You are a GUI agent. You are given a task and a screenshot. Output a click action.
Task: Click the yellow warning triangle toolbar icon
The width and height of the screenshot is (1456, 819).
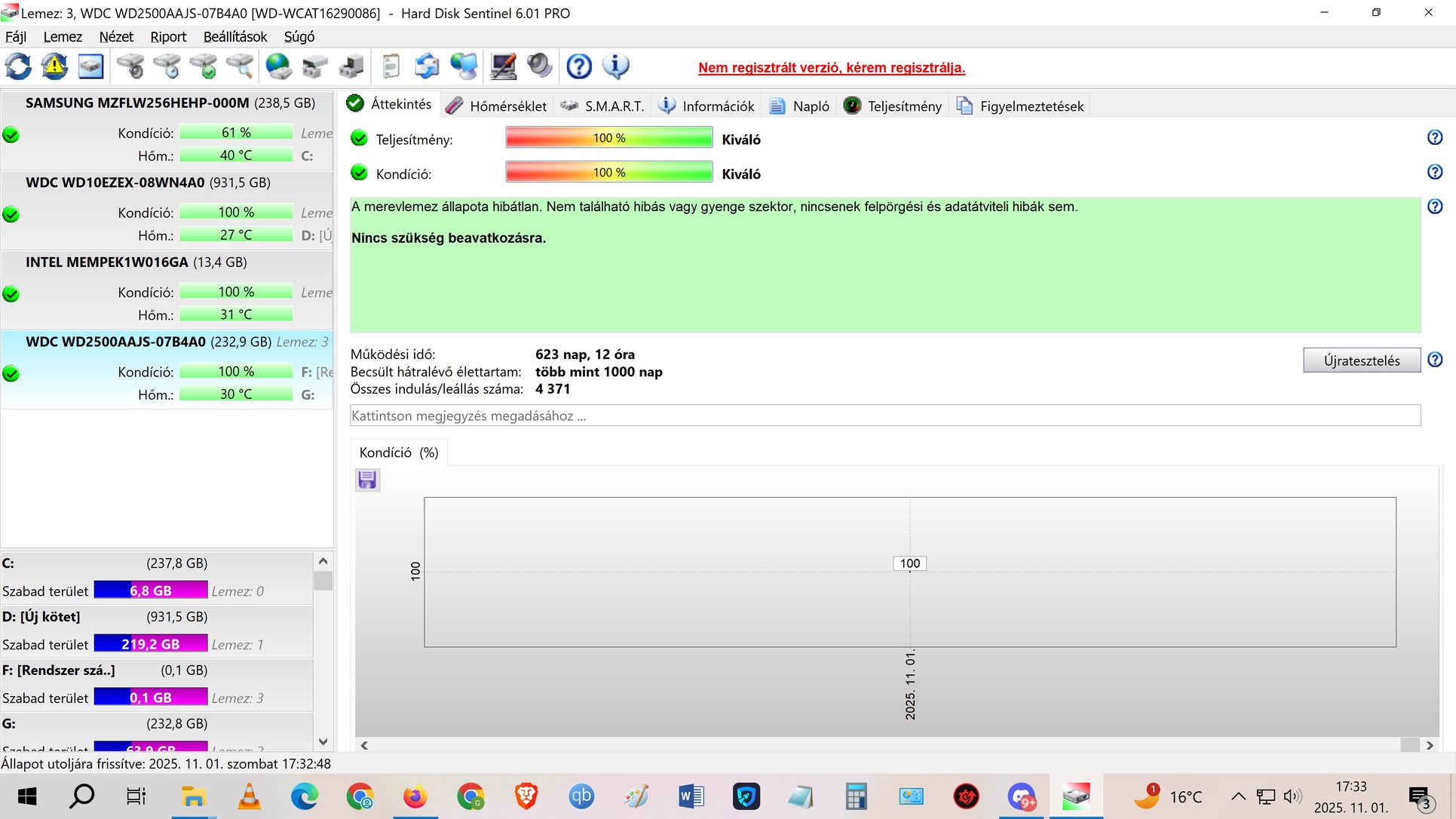tap(54, 66)
